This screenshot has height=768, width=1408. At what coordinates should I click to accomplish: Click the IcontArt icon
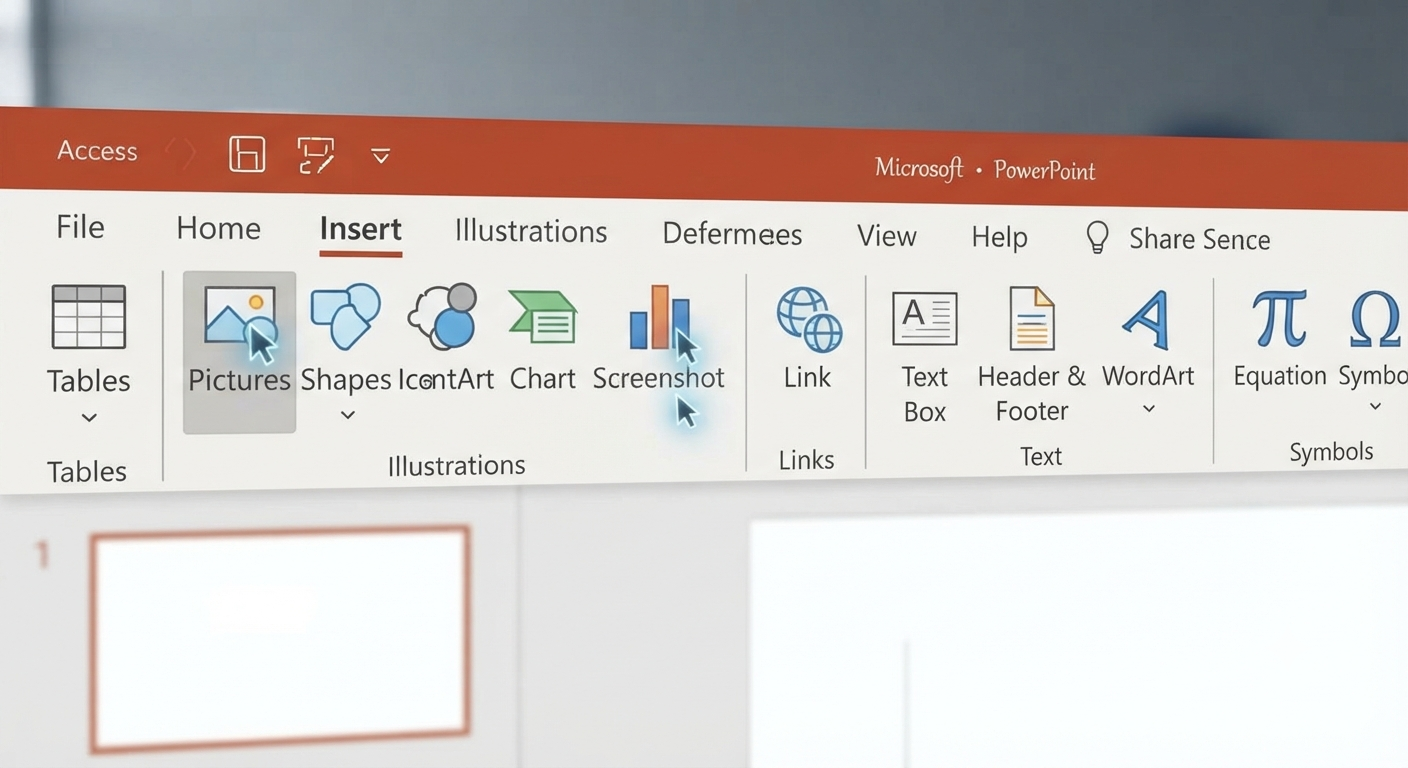[x=443, y=316]
